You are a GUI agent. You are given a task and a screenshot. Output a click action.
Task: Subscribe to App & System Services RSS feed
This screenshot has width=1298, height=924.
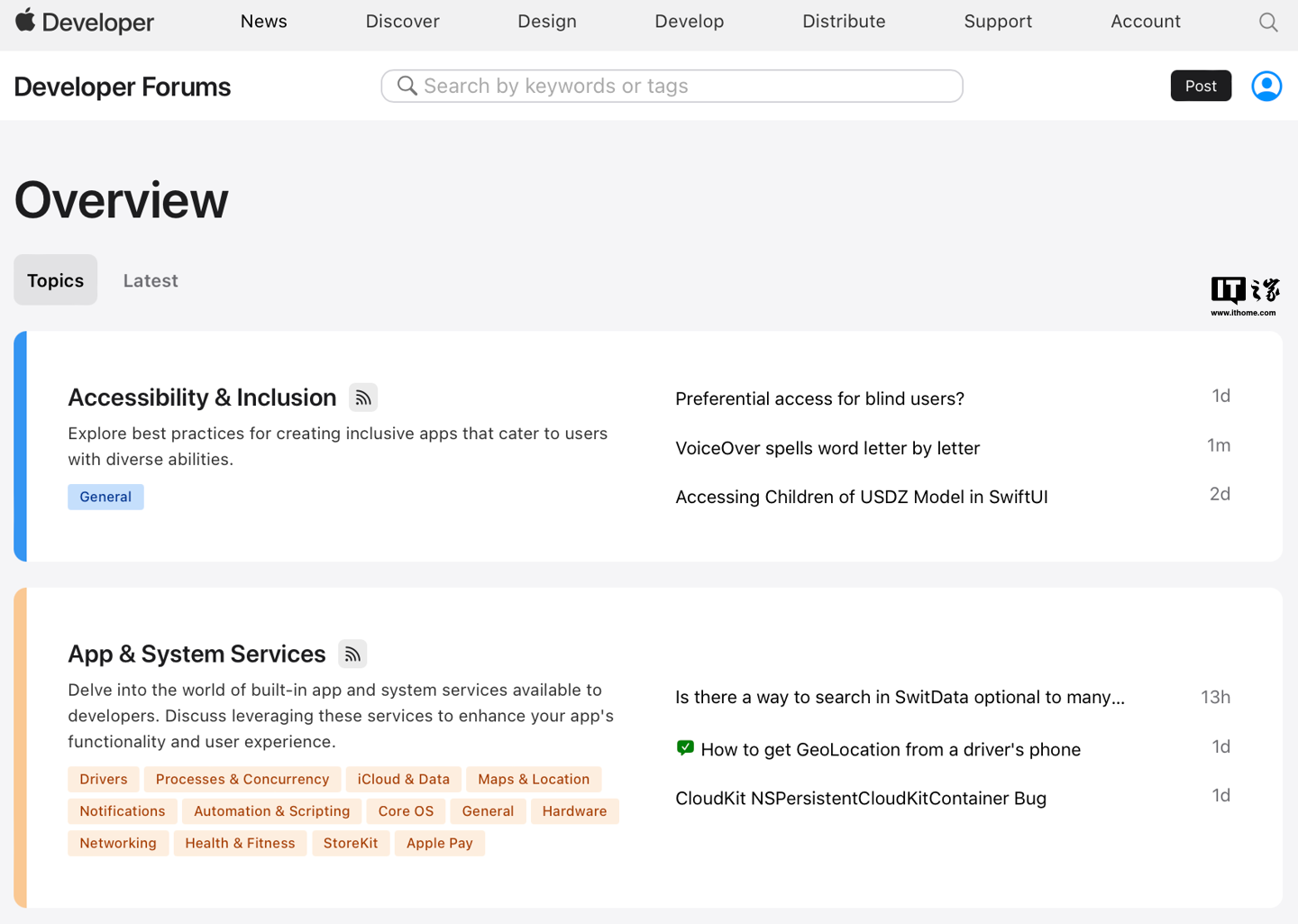click(352, 654)
